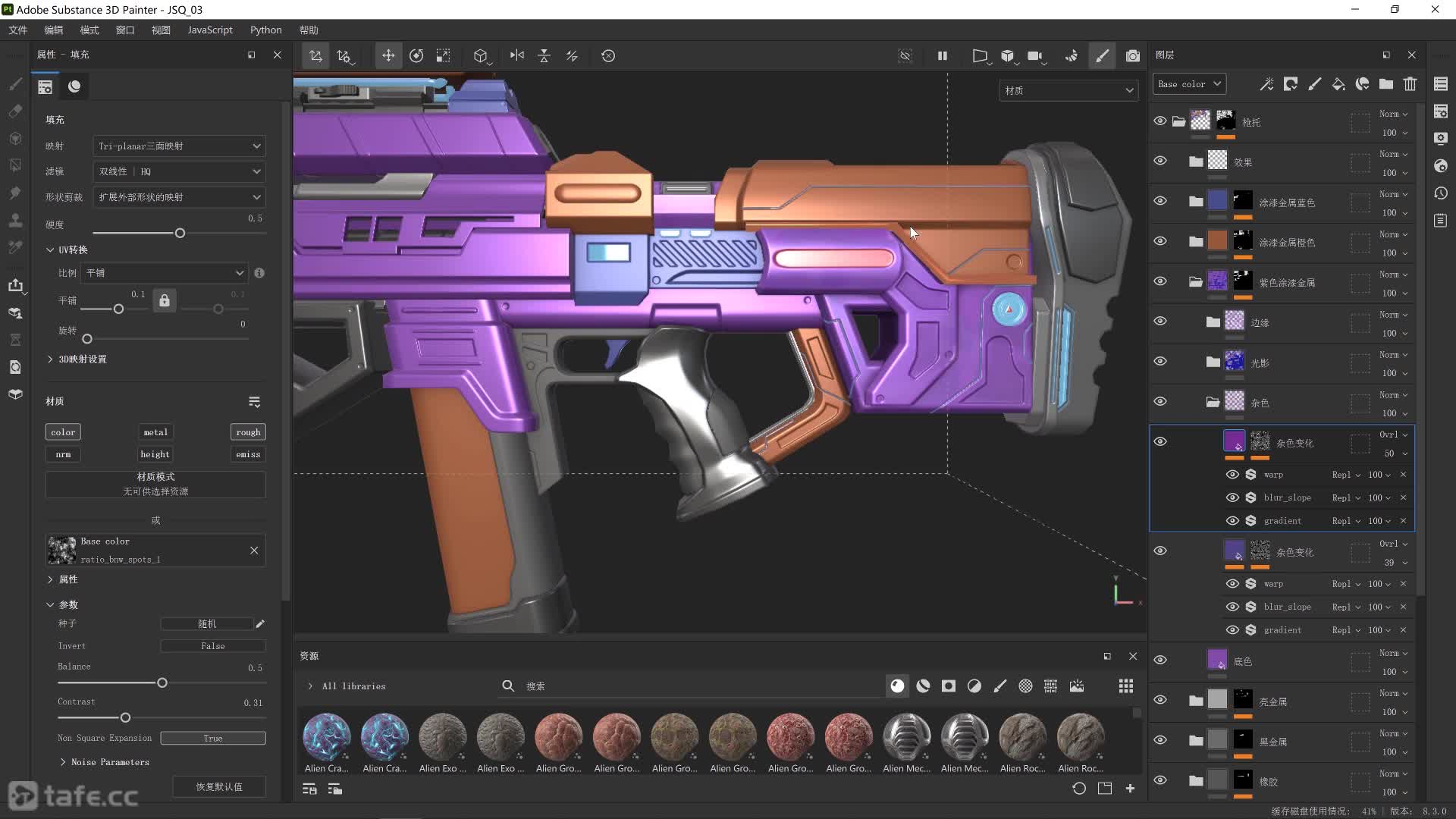Open the 编辑 menu
The height and width of the screenshot is (819, 1456).
click(54, 30)
